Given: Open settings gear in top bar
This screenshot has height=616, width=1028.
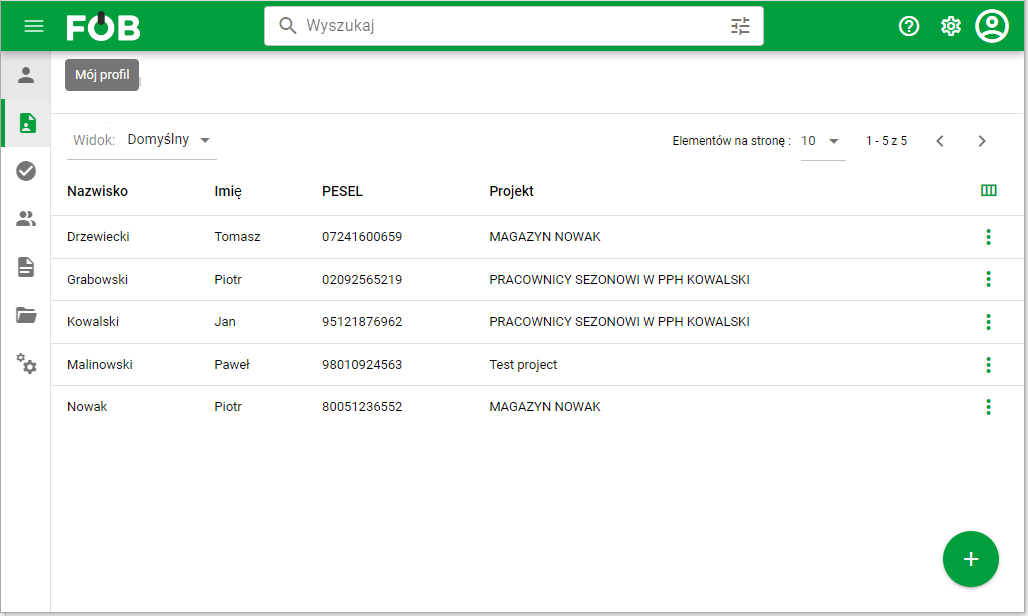Looking at the screenshot, I should point(951,26).
